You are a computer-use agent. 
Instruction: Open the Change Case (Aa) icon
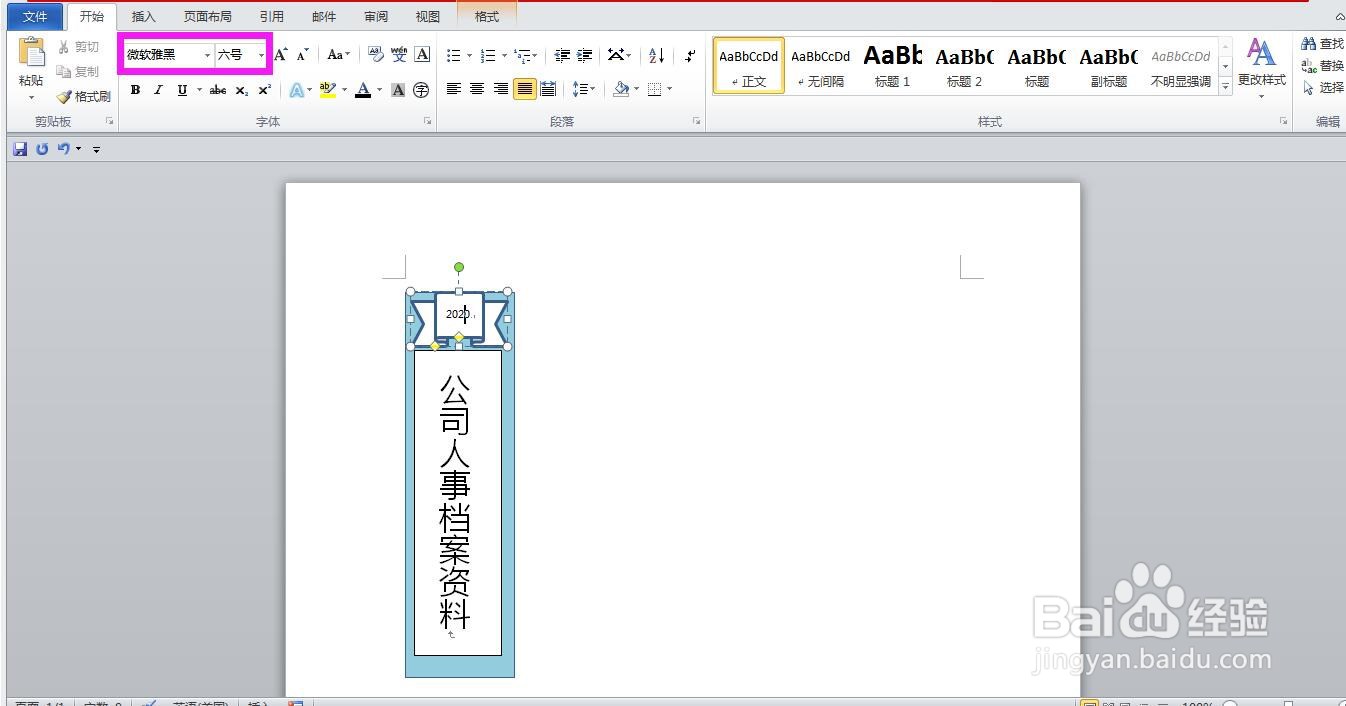click(x=338, y=55)
